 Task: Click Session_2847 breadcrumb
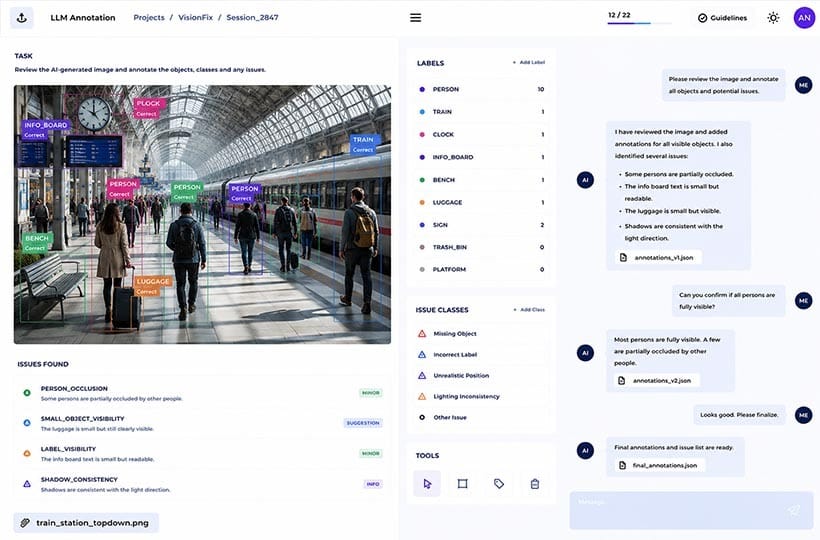point(252,18)
